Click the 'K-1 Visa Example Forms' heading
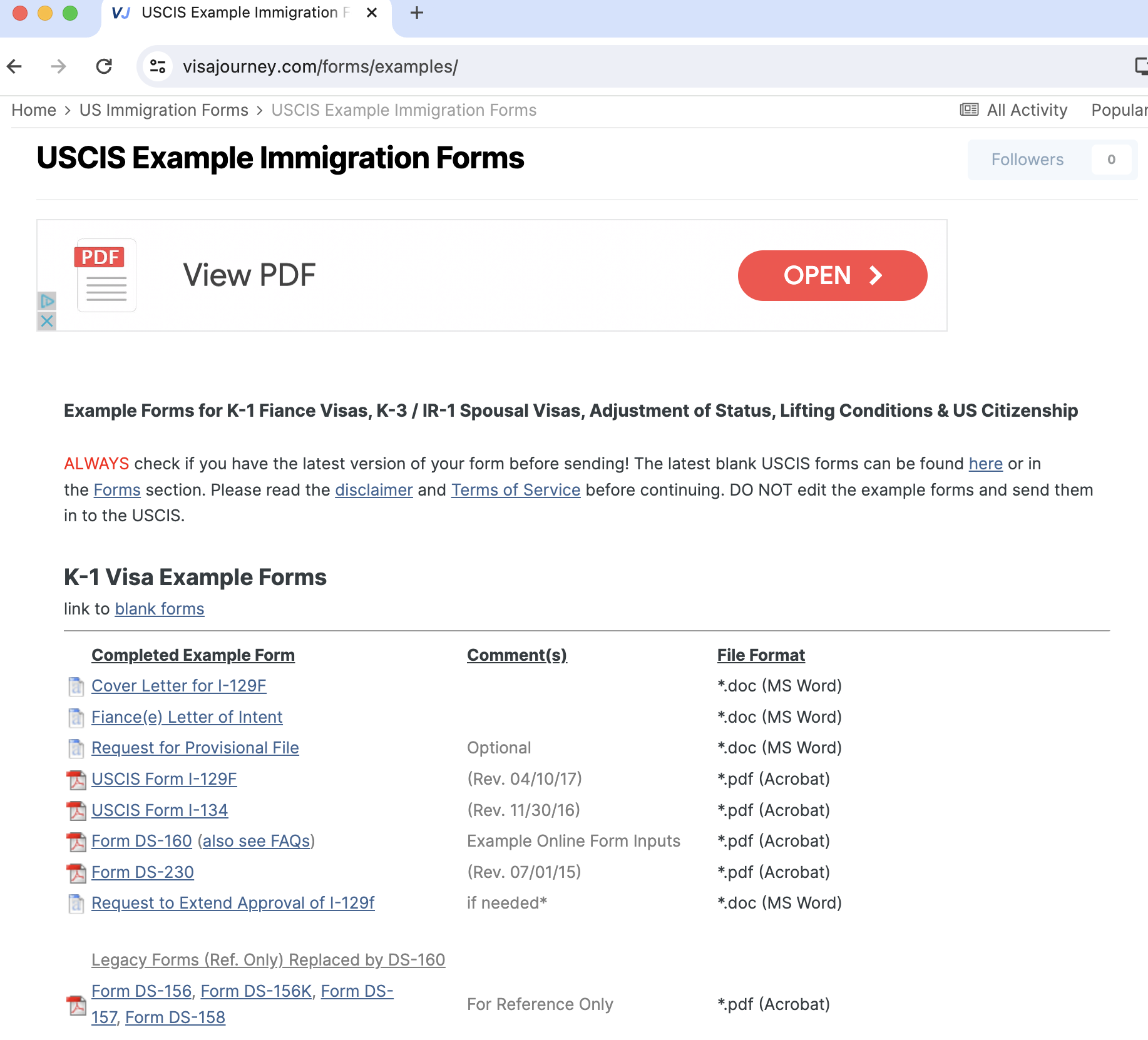Screen dimensions: 1148x1040 [x=195, y=577]
